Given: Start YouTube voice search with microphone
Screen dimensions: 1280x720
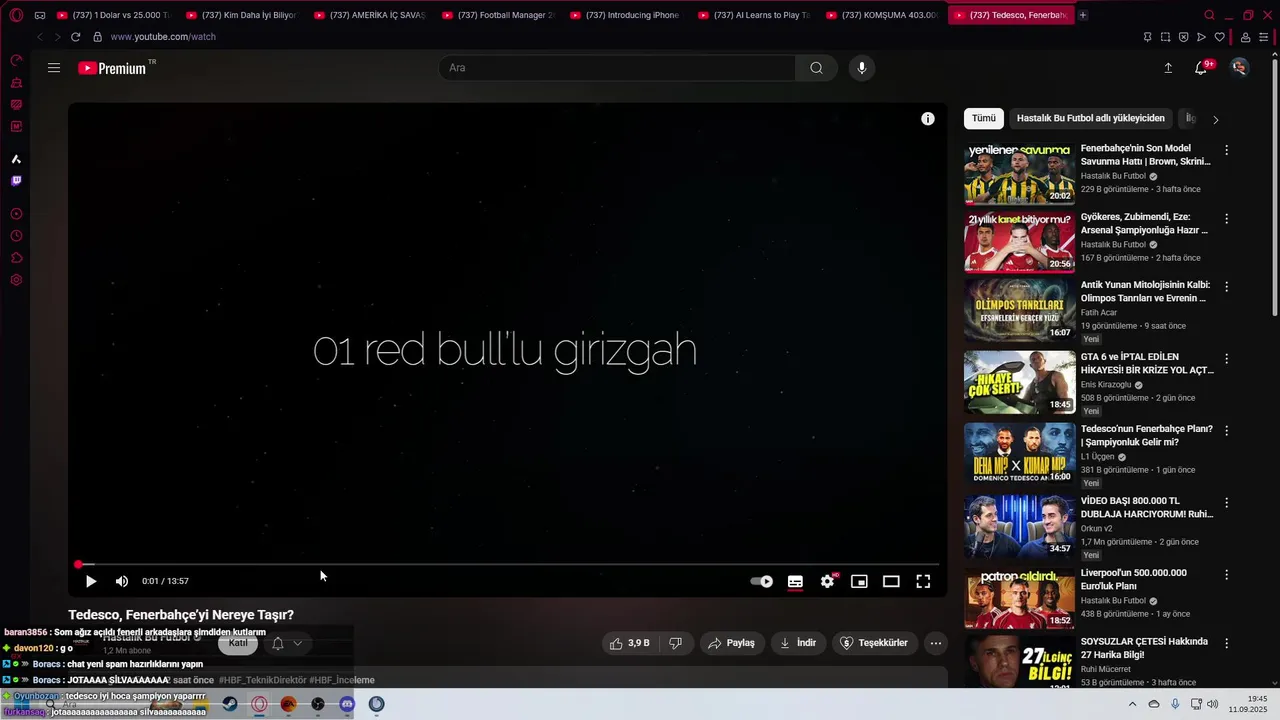Looking at the screenshot, I should [862, 68].
